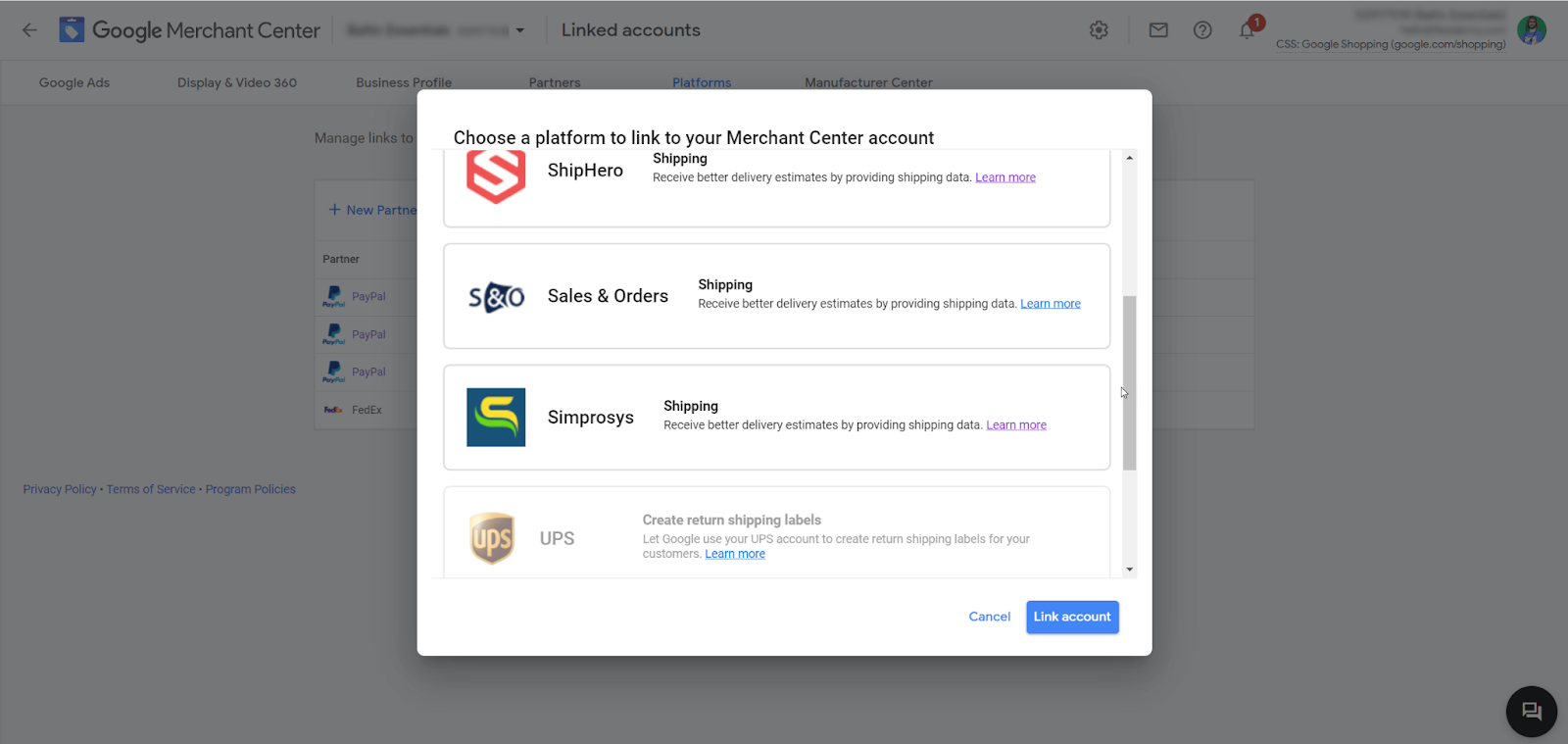
Task: Open the settings gear icon
Action: 1099,30
